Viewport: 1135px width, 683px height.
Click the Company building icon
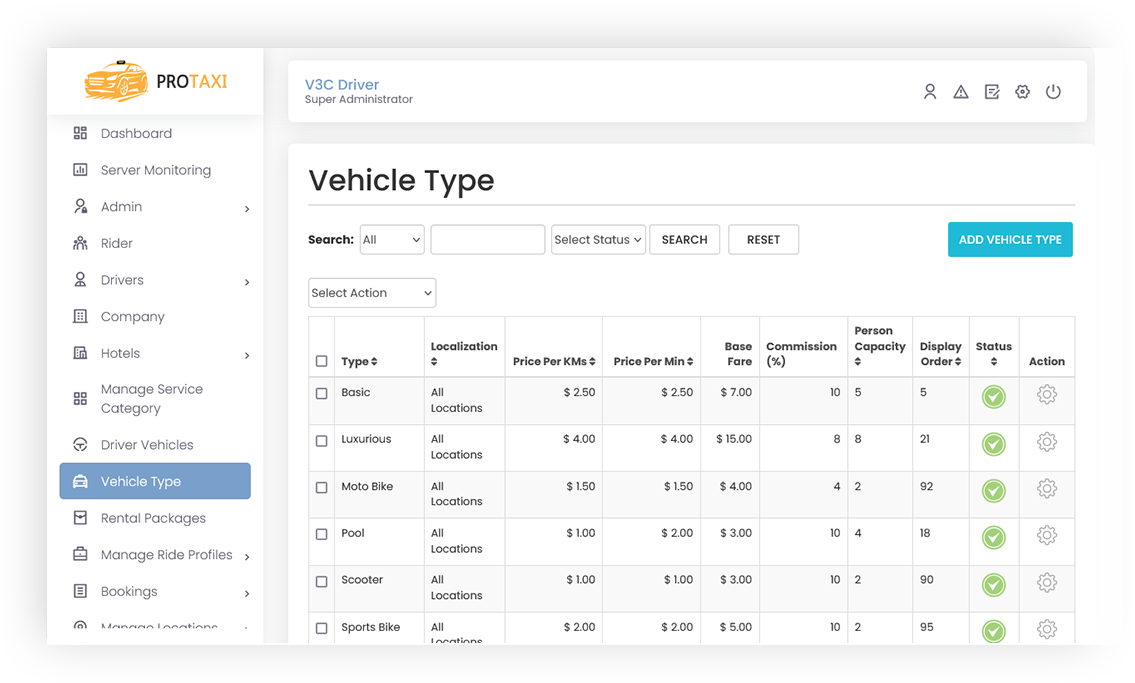click(x=80, y=316)
